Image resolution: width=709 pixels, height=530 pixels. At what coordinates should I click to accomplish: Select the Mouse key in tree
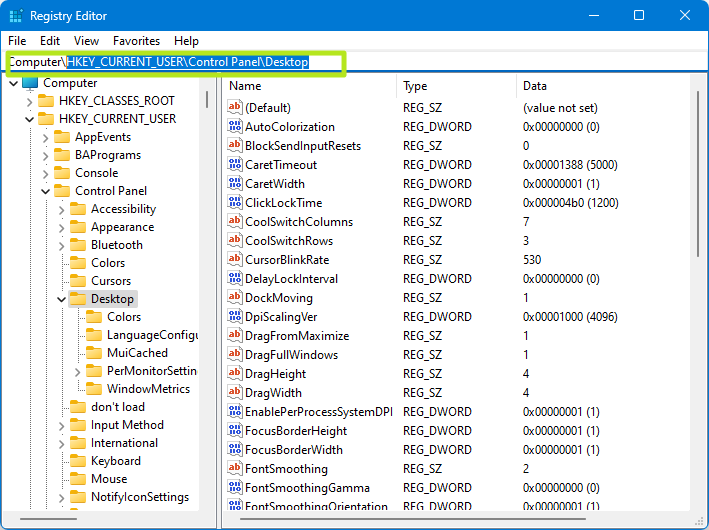point(109,479)
